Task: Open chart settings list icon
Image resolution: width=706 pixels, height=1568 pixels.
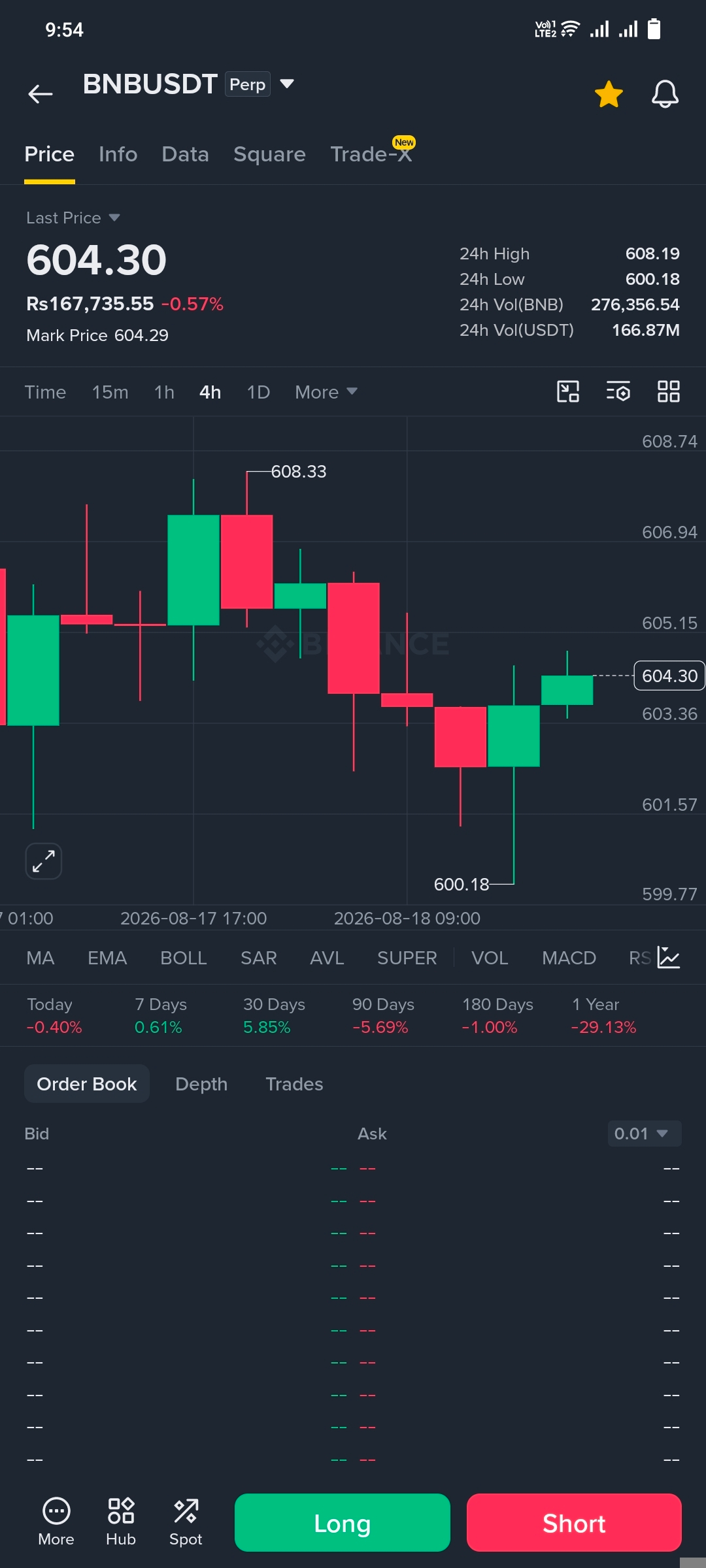Action: [x=618, y=391]
